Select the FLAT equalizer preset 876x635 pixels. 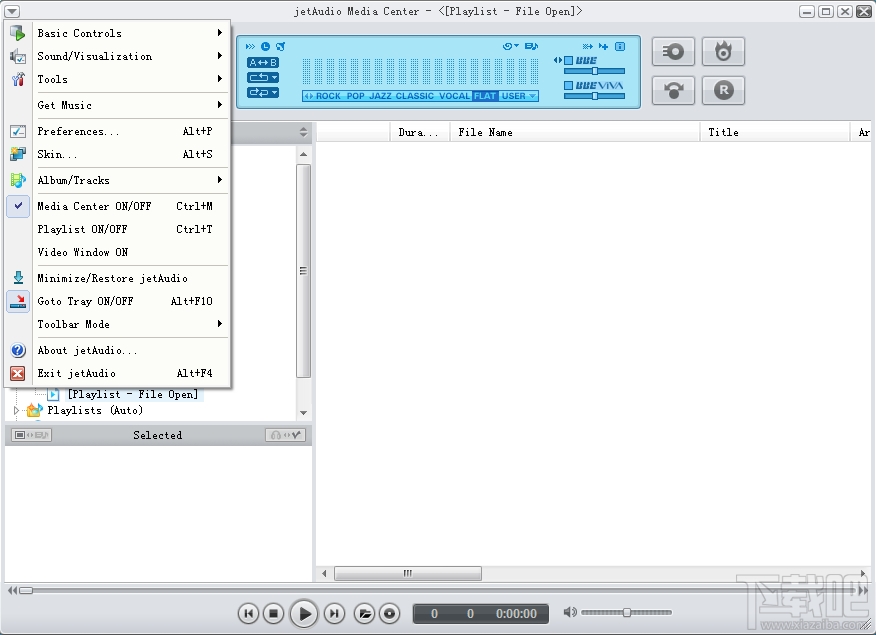click(484, 96)
